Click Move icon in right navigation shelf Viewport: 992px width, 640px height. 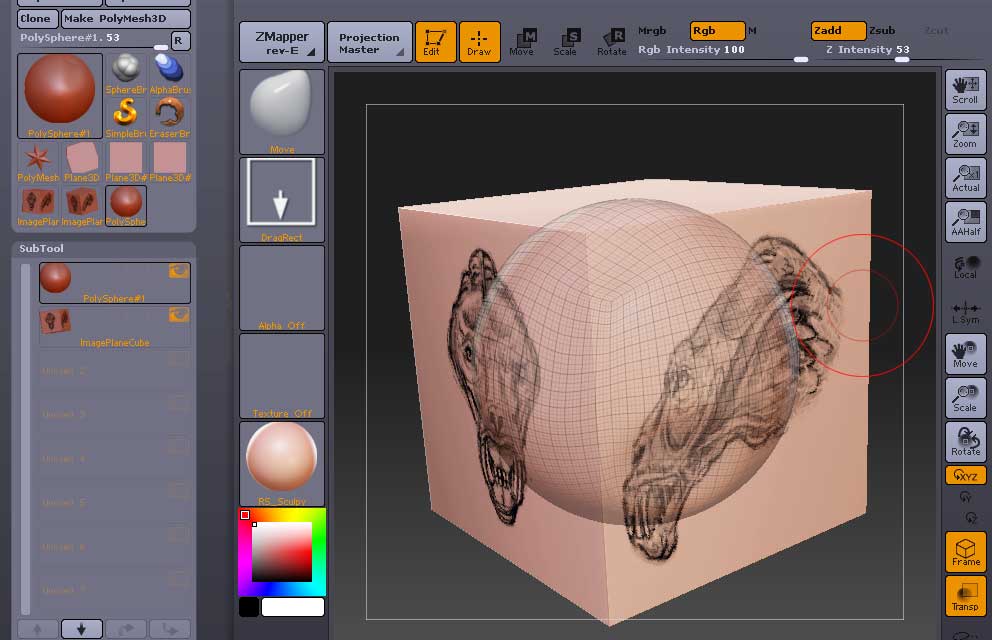point(965,354)
